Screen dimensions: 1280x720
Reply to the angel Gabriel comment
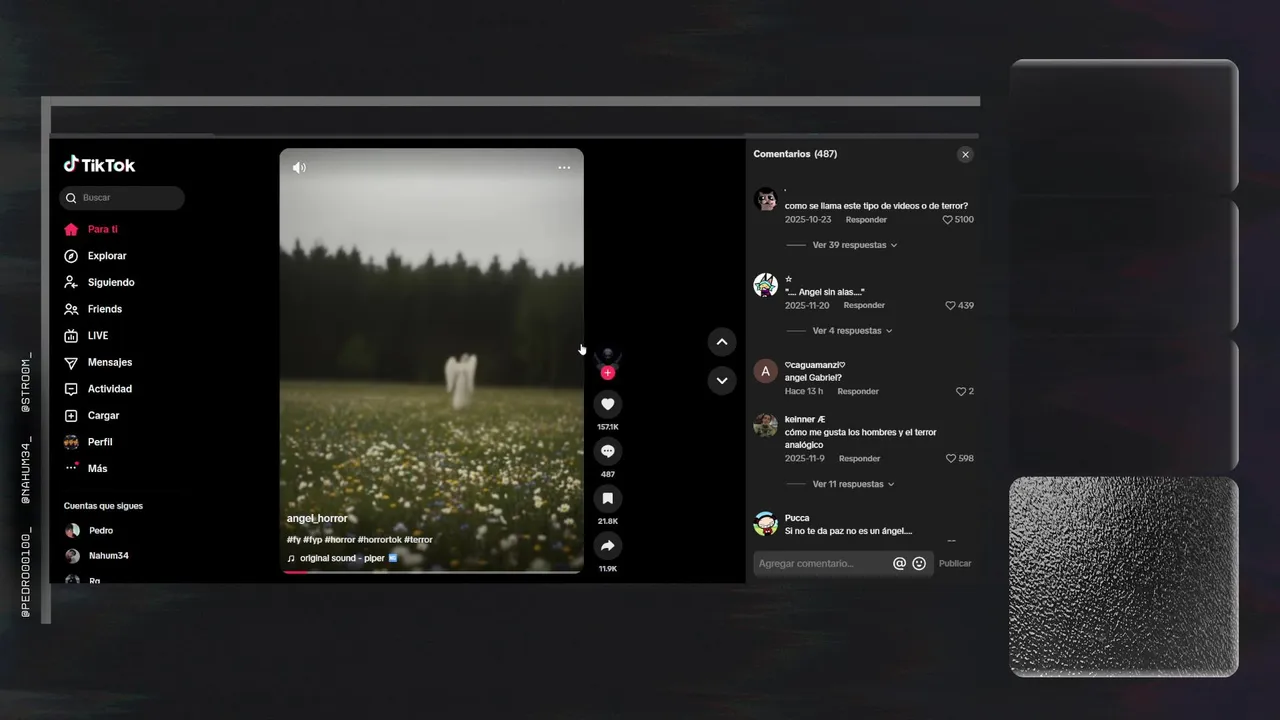click(x=858, y=392)
